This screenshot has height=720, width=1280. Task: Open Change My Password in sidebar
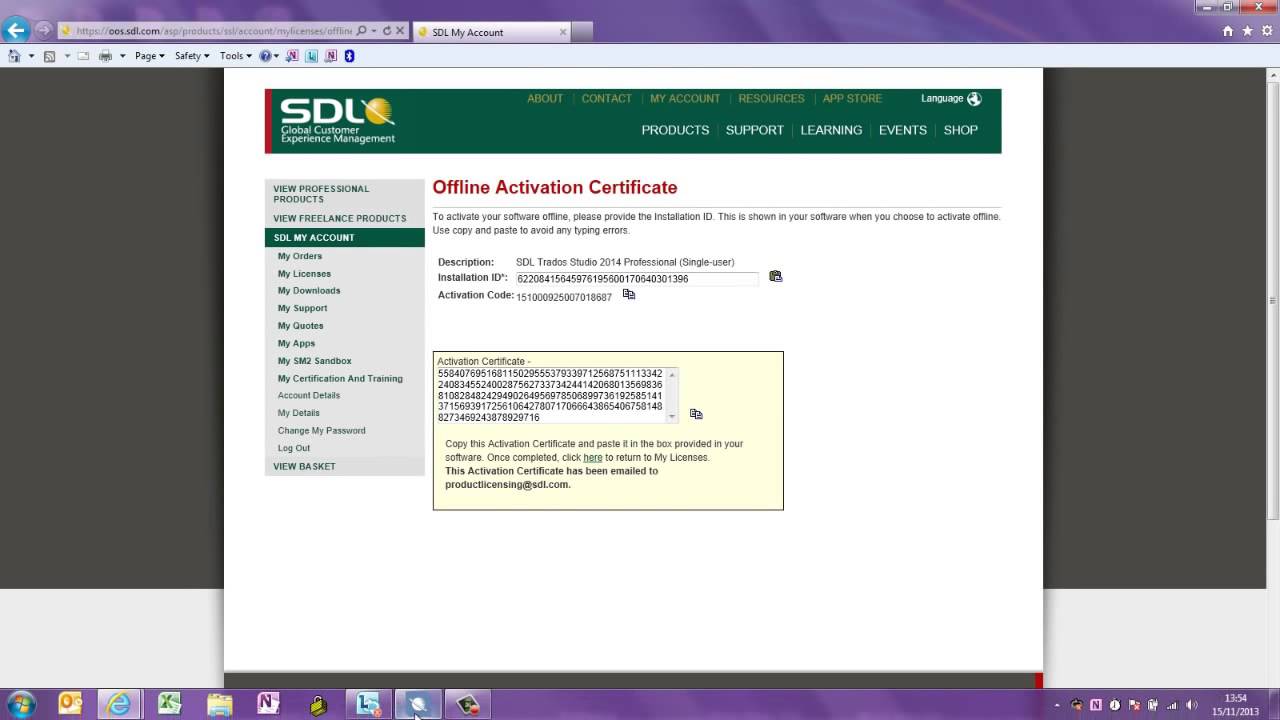[321, 431]
